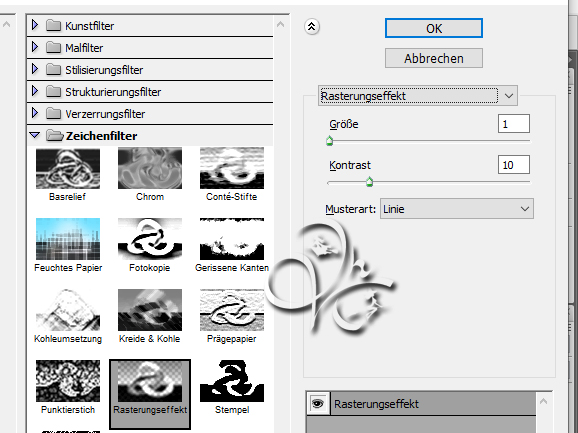
Task: Click the Abbrechen button
Action: click(434, 58)
